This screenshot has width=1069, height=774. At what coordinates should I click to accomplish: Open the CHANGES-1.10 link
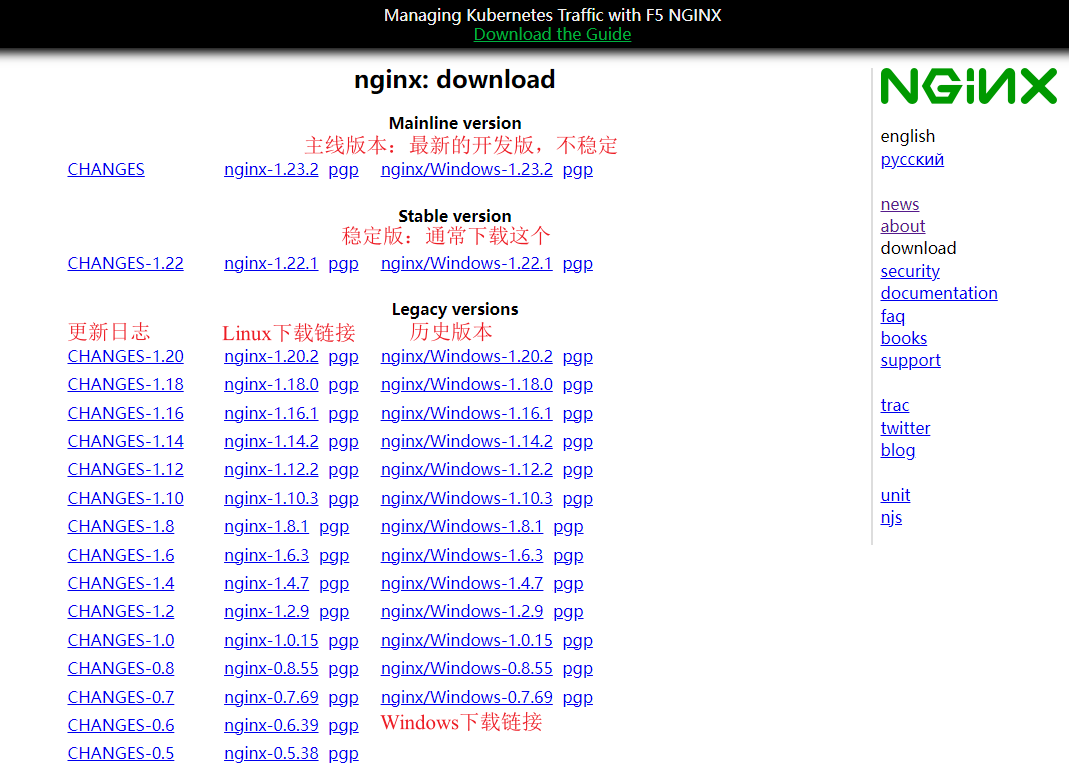(x=125, y=498)
